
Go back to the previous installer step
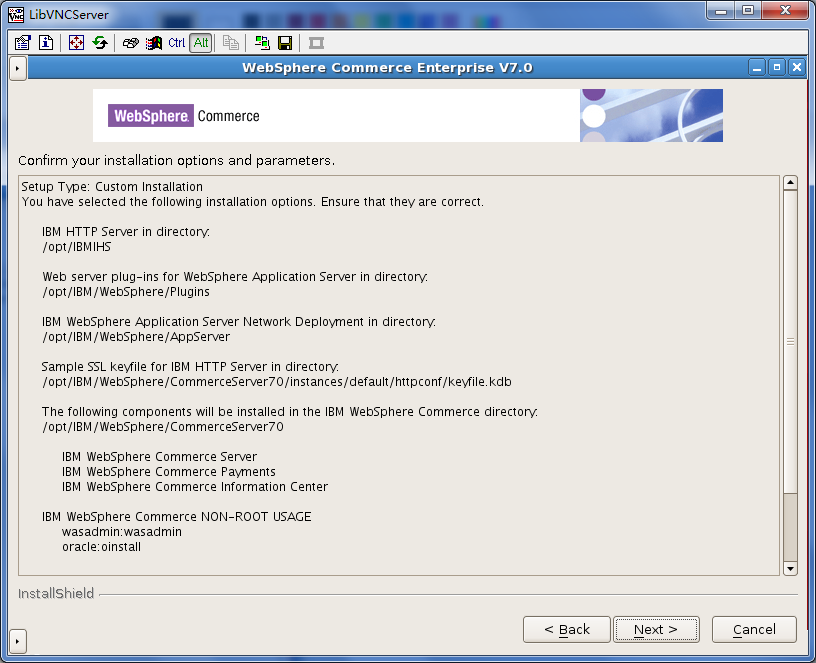(x=567, y=630)
